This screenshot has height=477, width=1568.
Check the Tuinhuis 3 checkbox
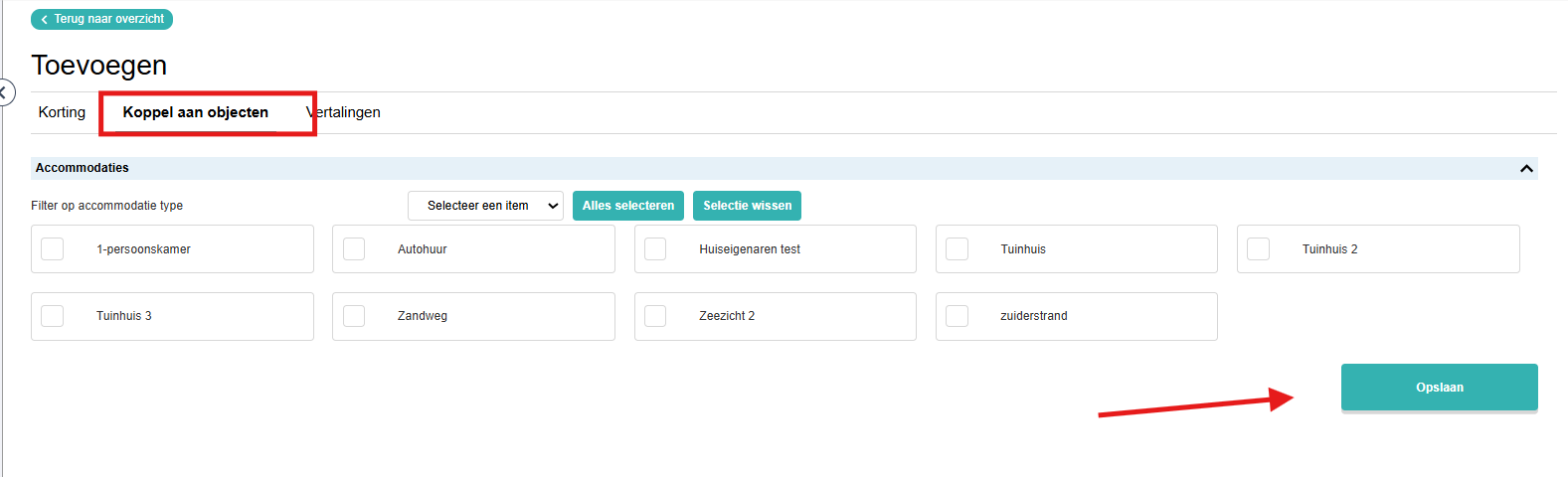tap(53, 316)
